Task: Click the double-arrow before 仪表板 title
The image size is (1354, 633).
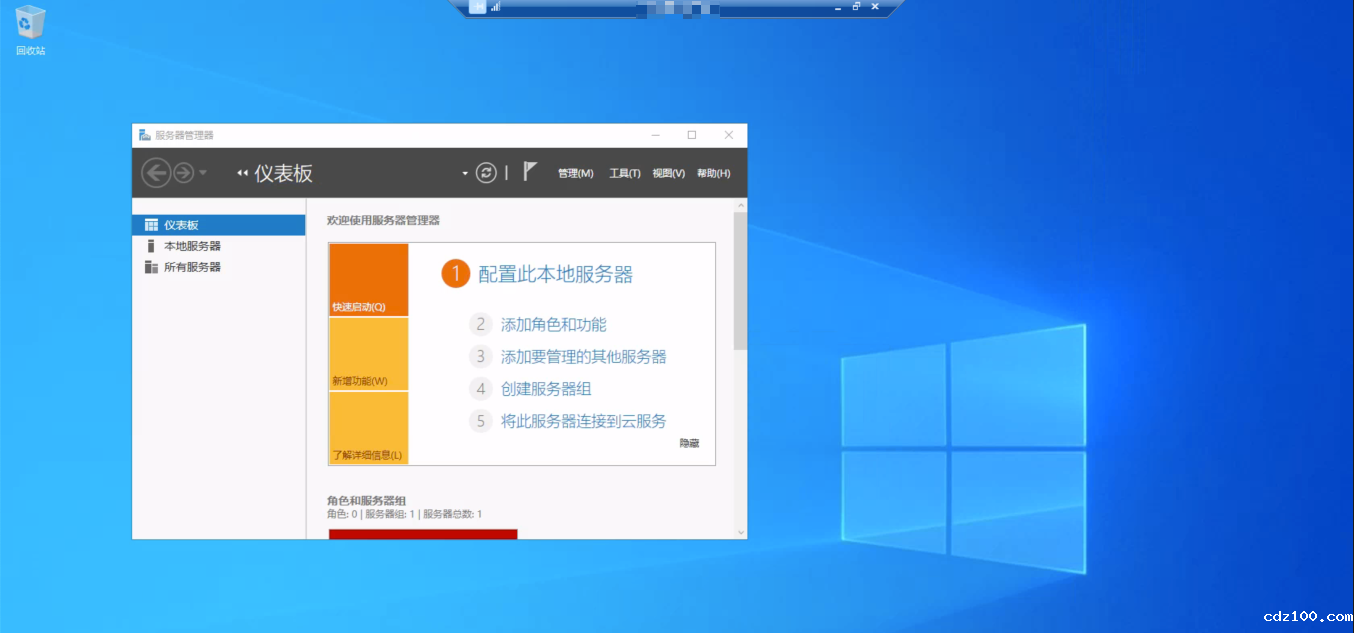Action: (x=242, y=174)
